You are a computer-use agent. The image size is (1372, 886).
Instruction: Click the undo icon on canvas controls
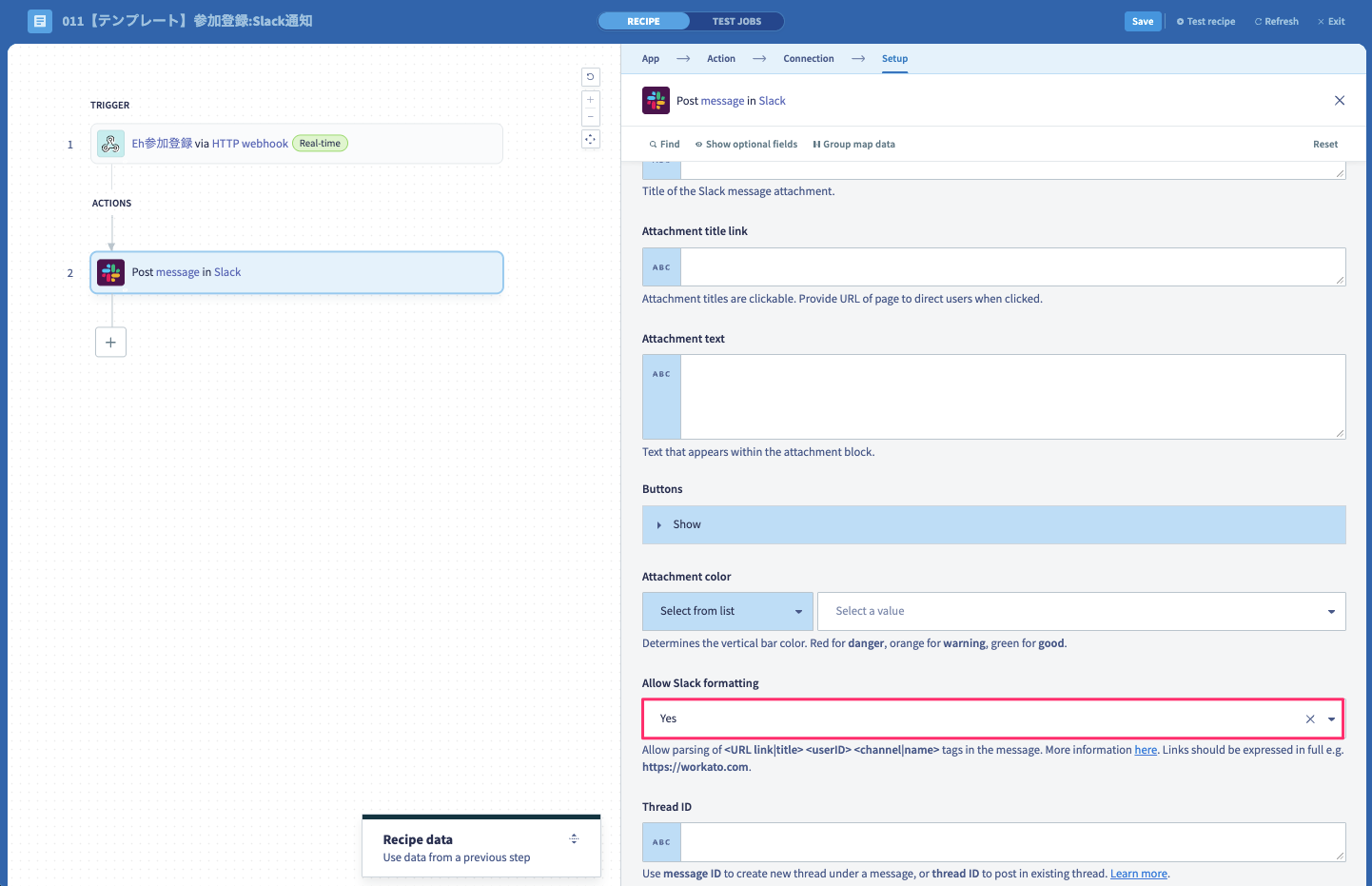coord(591,77)
